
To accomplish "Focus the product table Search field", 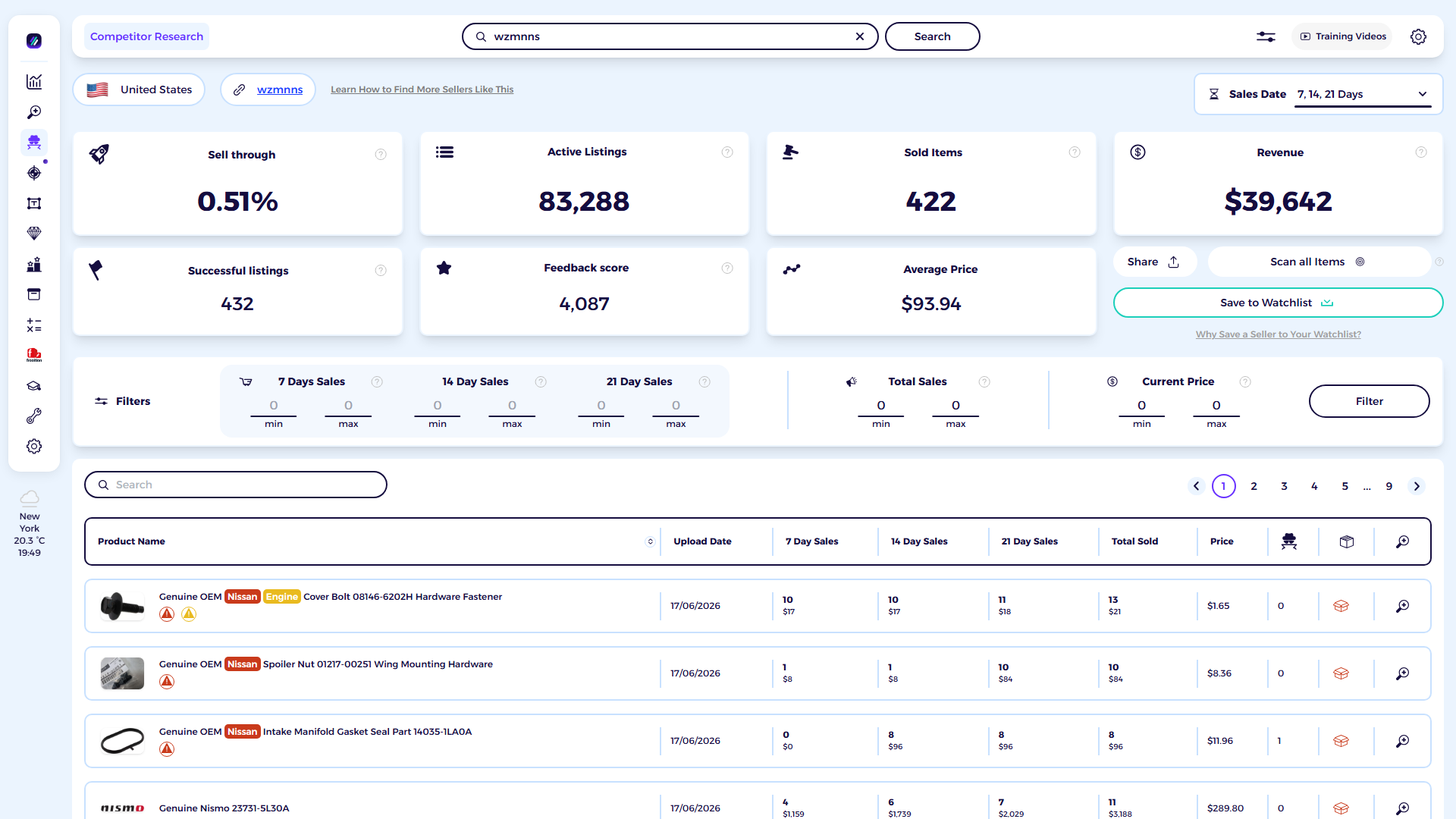I will 236,485.
